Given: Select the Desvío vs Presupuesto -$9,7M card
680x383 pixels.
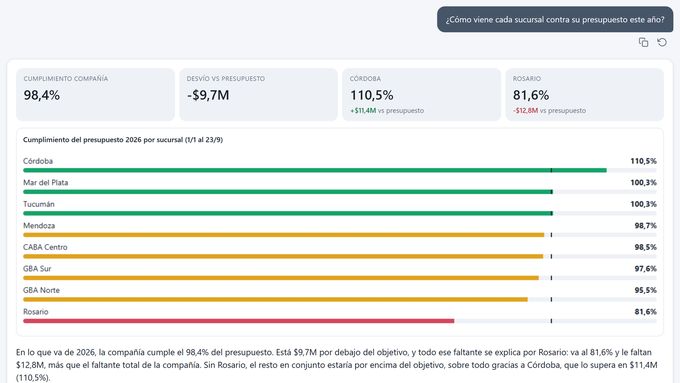Looking at the screenshot, I should click(258, 95).
